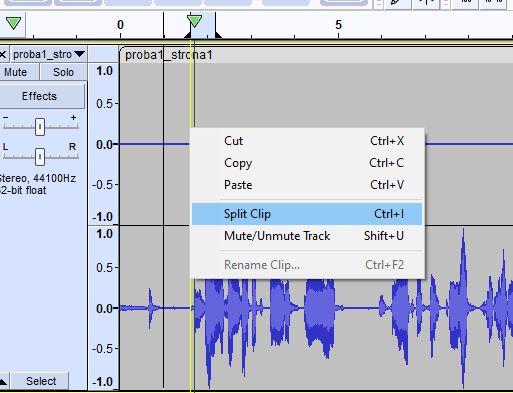This screenshot has height=393, width=513.
Task: Choose Mute/Unmute Track menu entry
Action: coord(307,236)
